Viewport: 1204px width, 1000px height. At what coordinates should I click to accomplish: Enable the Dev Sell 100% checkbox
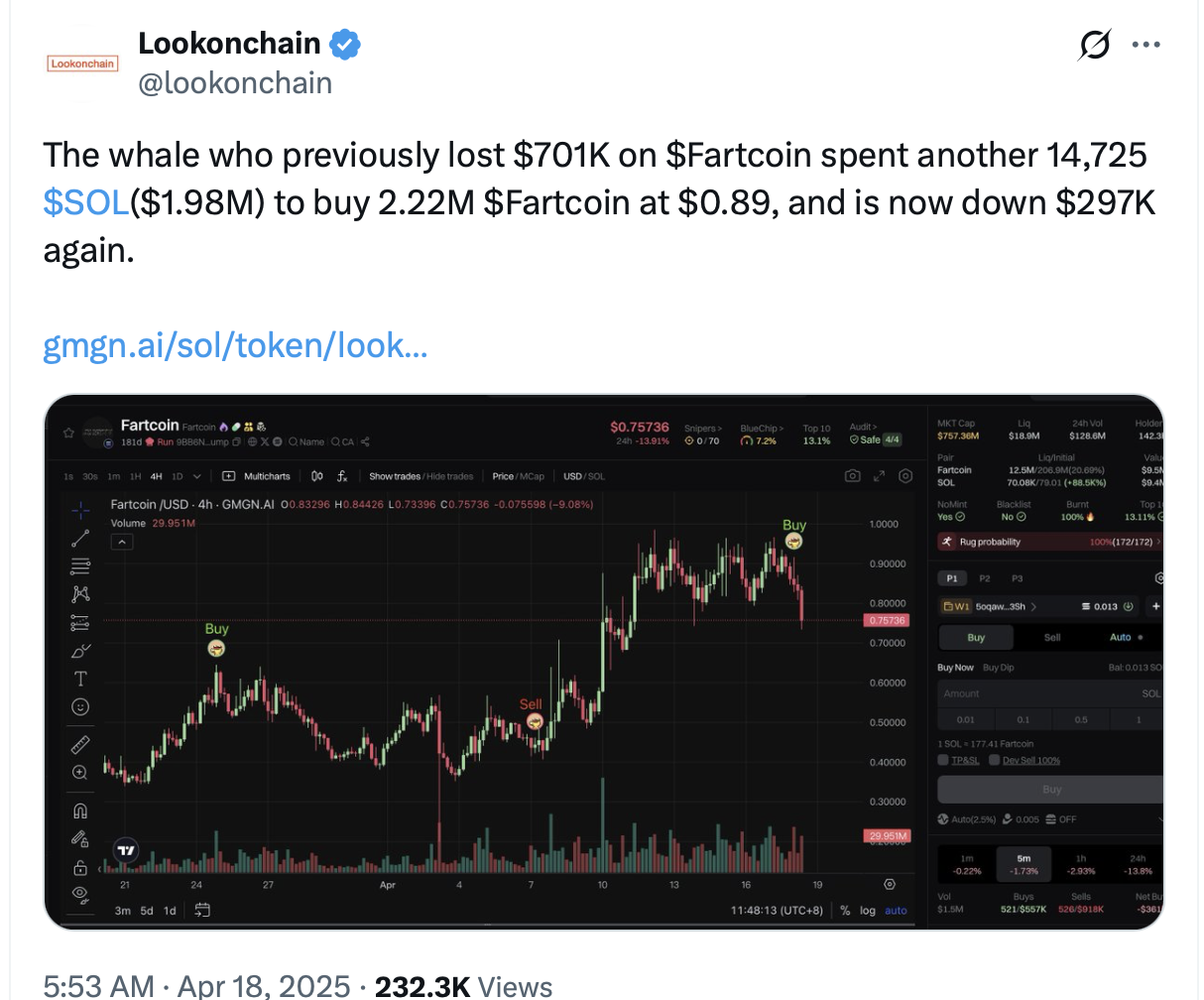tap(995, 761)
